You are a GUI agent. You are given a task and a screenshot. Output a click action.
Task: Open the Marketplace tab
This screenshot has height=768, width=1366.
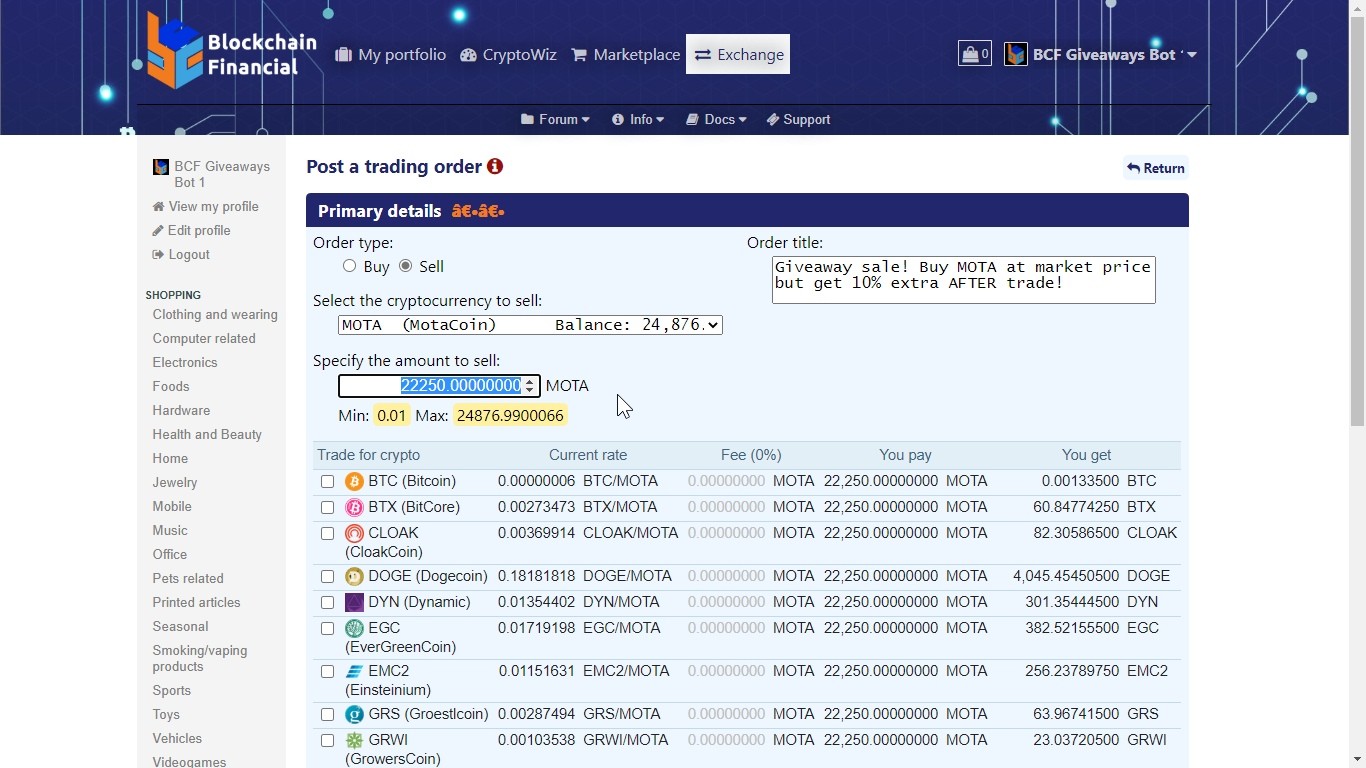tap(626, 55)
